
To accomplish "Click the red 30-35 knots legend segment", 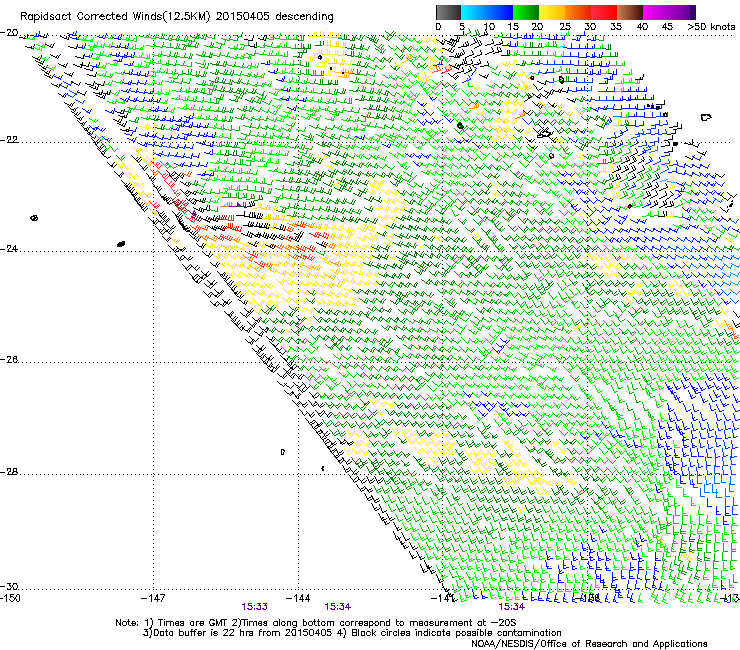I will [x=604, y=12].
